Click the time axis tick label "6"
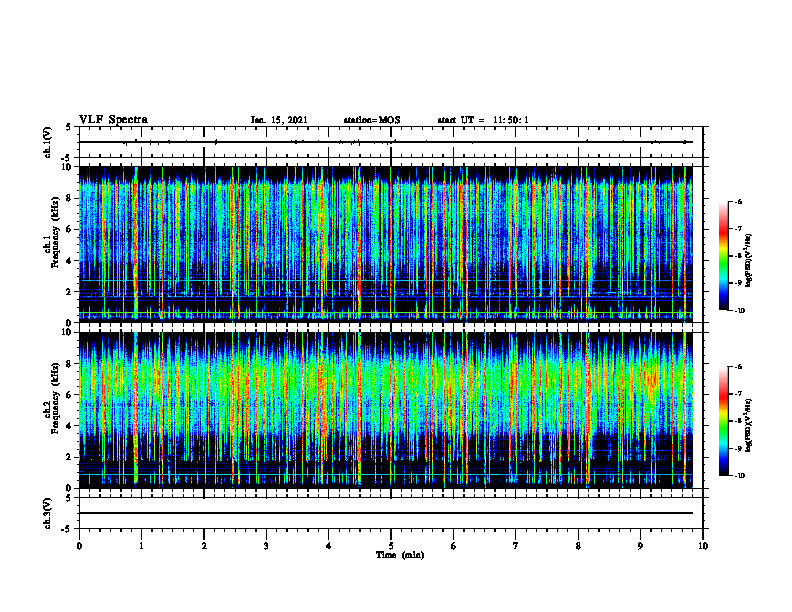 tap(454, 546)
